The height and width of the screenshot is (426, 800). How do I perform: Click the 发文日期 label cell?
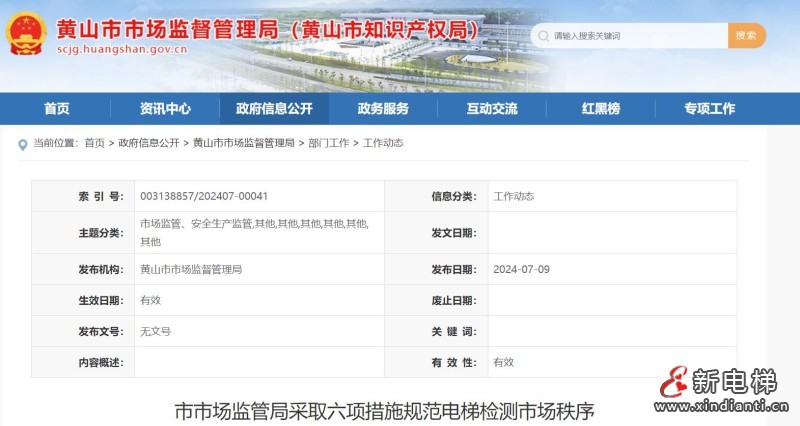tap(437, 233)
